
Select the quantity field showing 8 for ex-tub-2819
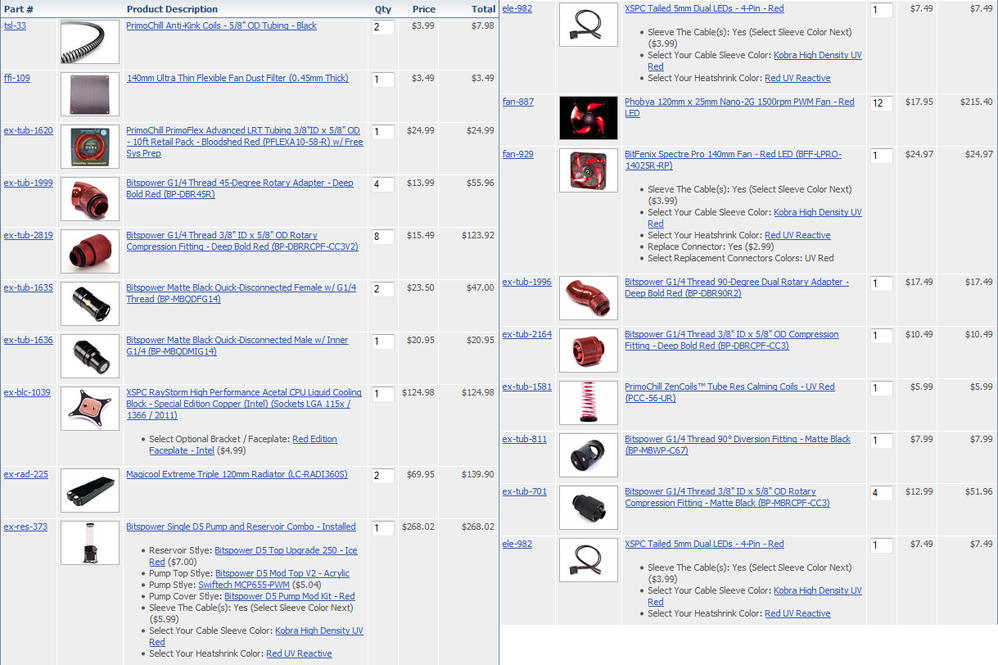pyautogui.click(x=383, y=237)
